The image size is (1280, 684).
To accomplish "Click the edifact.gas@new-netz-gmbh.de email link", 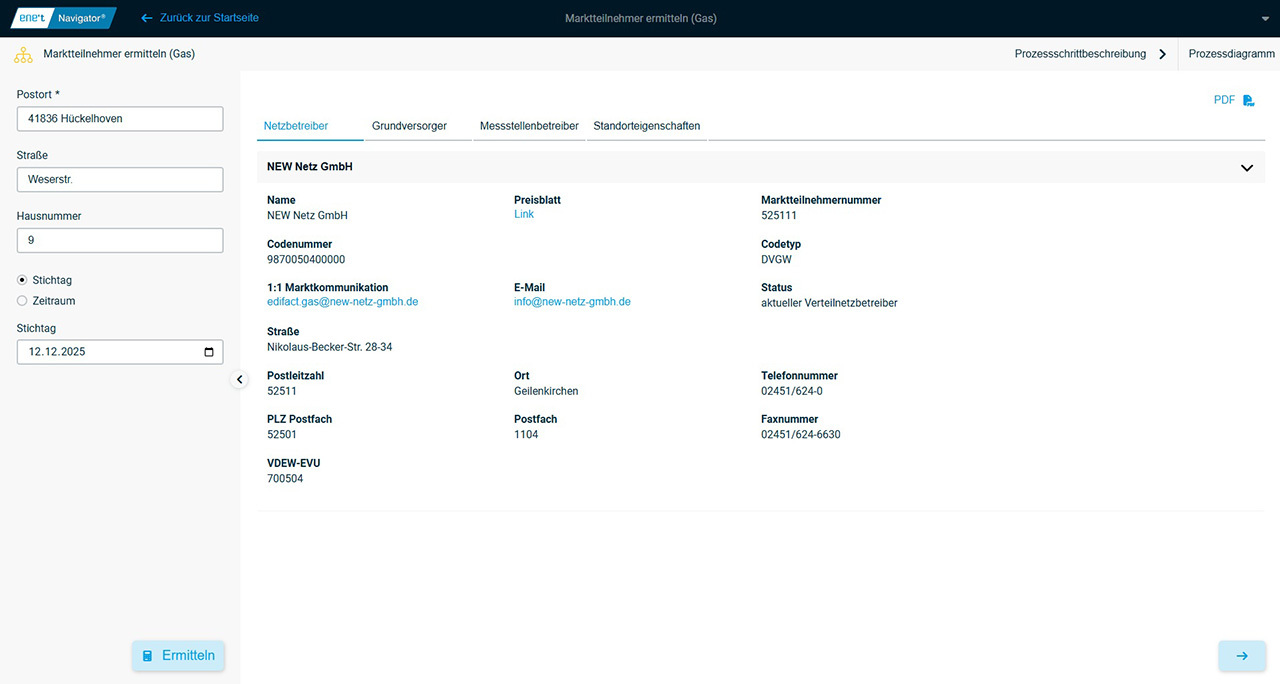I will coord(342,301).
